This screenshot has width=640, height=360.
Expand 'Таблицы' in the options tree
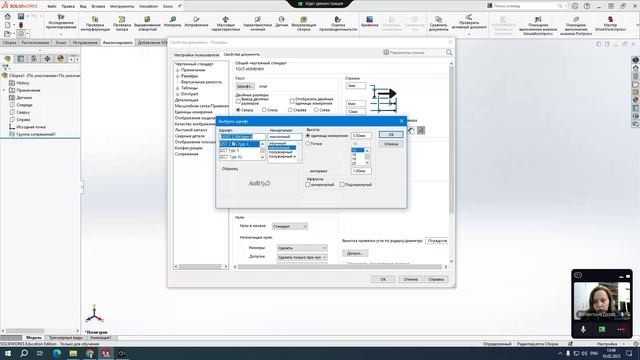[x=178, y=88]
